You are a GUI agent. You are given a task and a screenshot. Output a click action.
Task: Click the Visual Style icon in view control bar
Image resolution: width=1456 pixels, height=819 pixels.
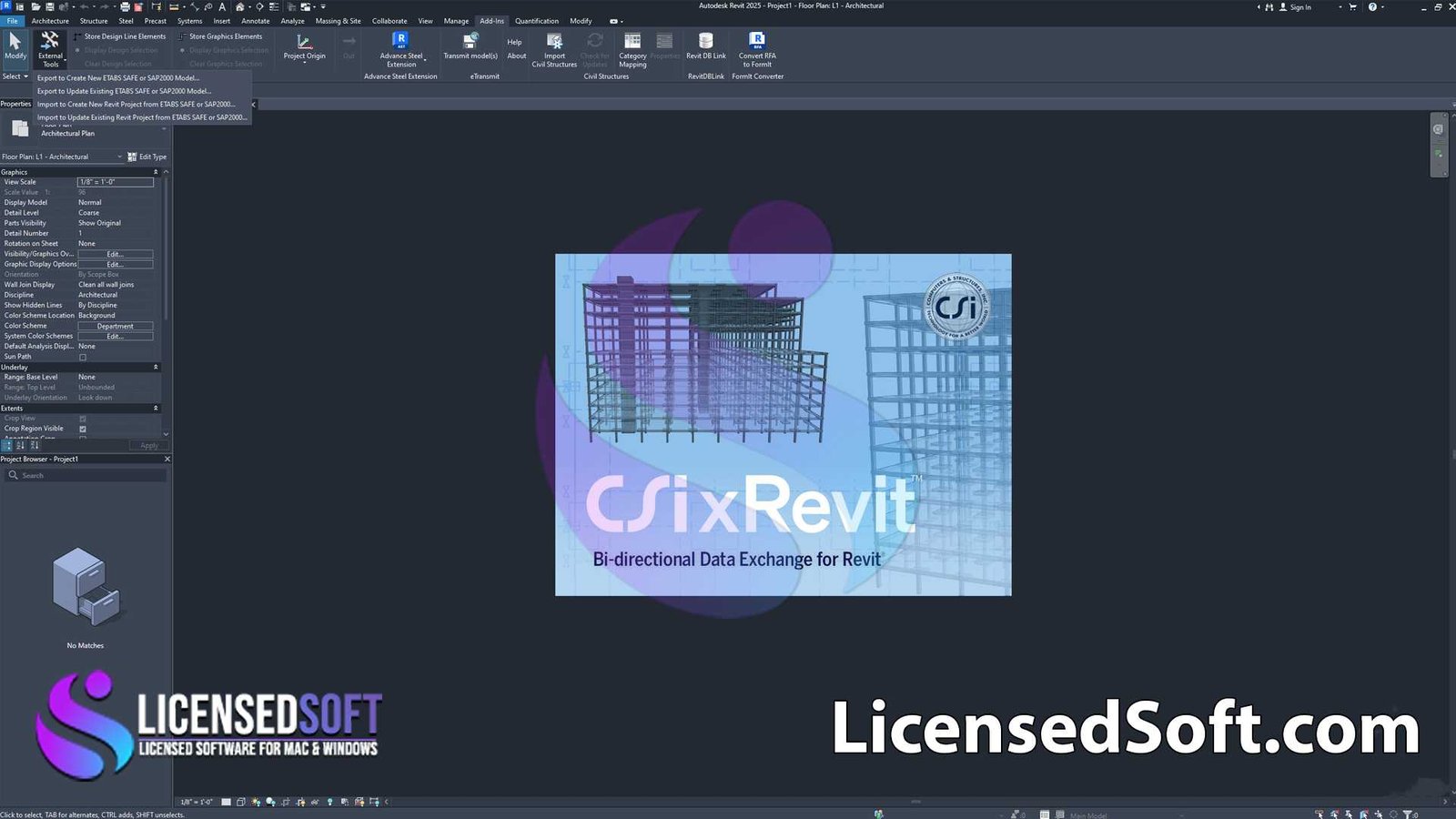click(x=241, y=802)
